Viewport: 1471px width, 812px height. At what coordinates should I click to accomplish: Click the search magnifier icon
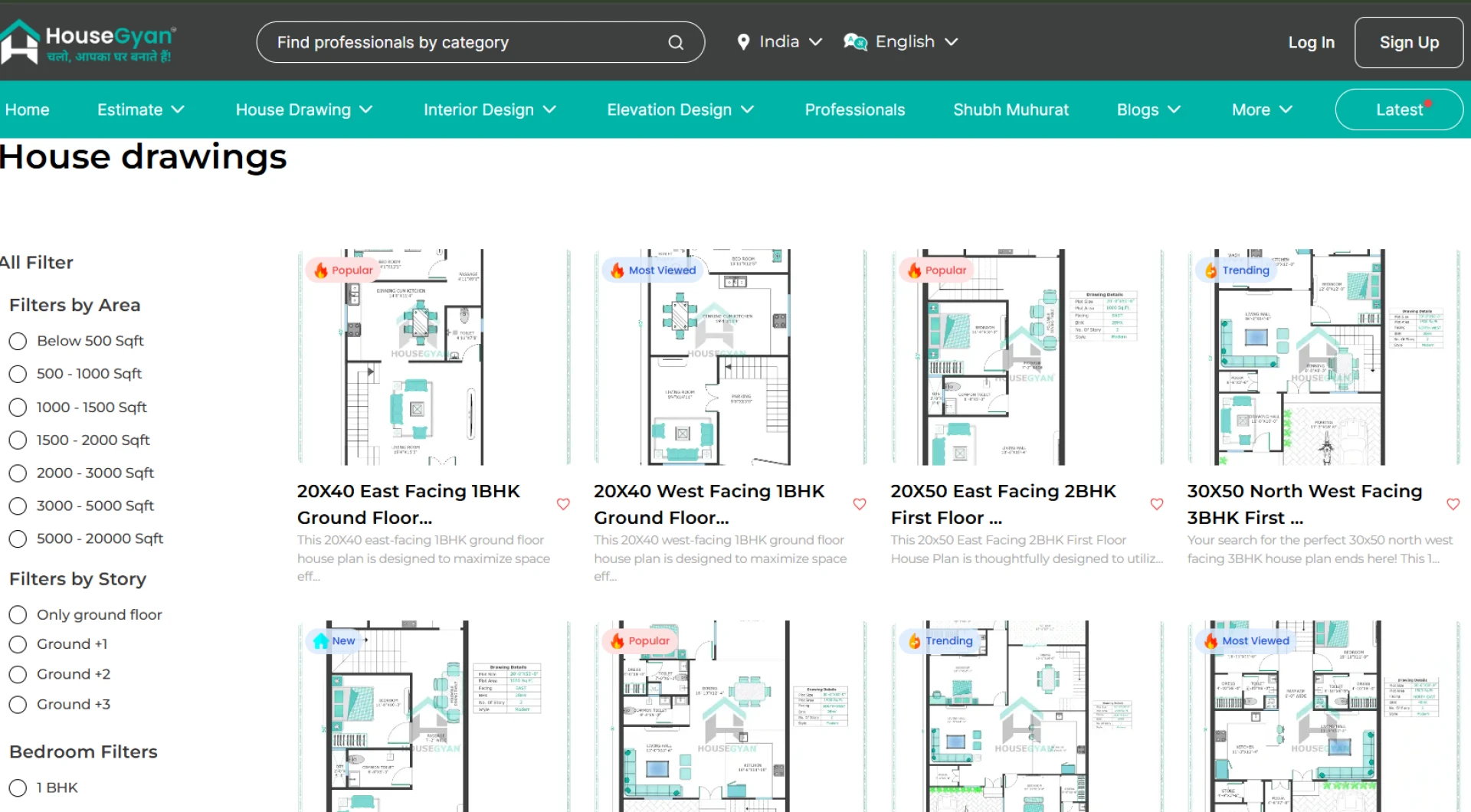[675, 43]
